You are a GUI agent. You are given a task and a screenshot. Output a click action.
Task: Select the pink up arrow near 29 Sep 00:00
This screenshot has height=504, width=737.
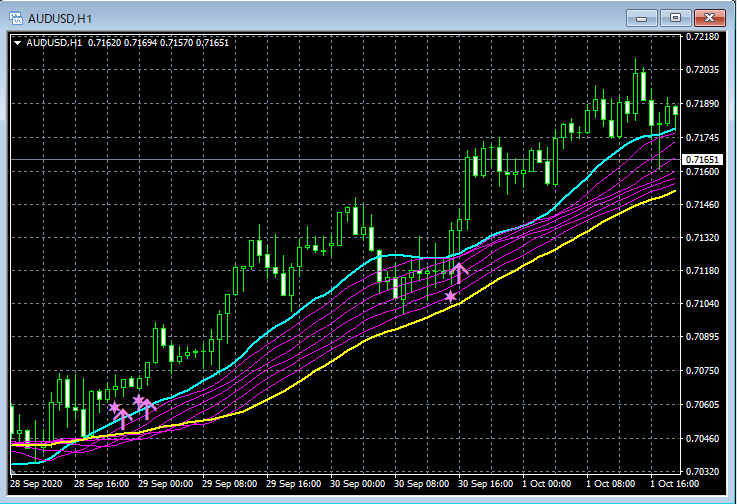(147, 409)
